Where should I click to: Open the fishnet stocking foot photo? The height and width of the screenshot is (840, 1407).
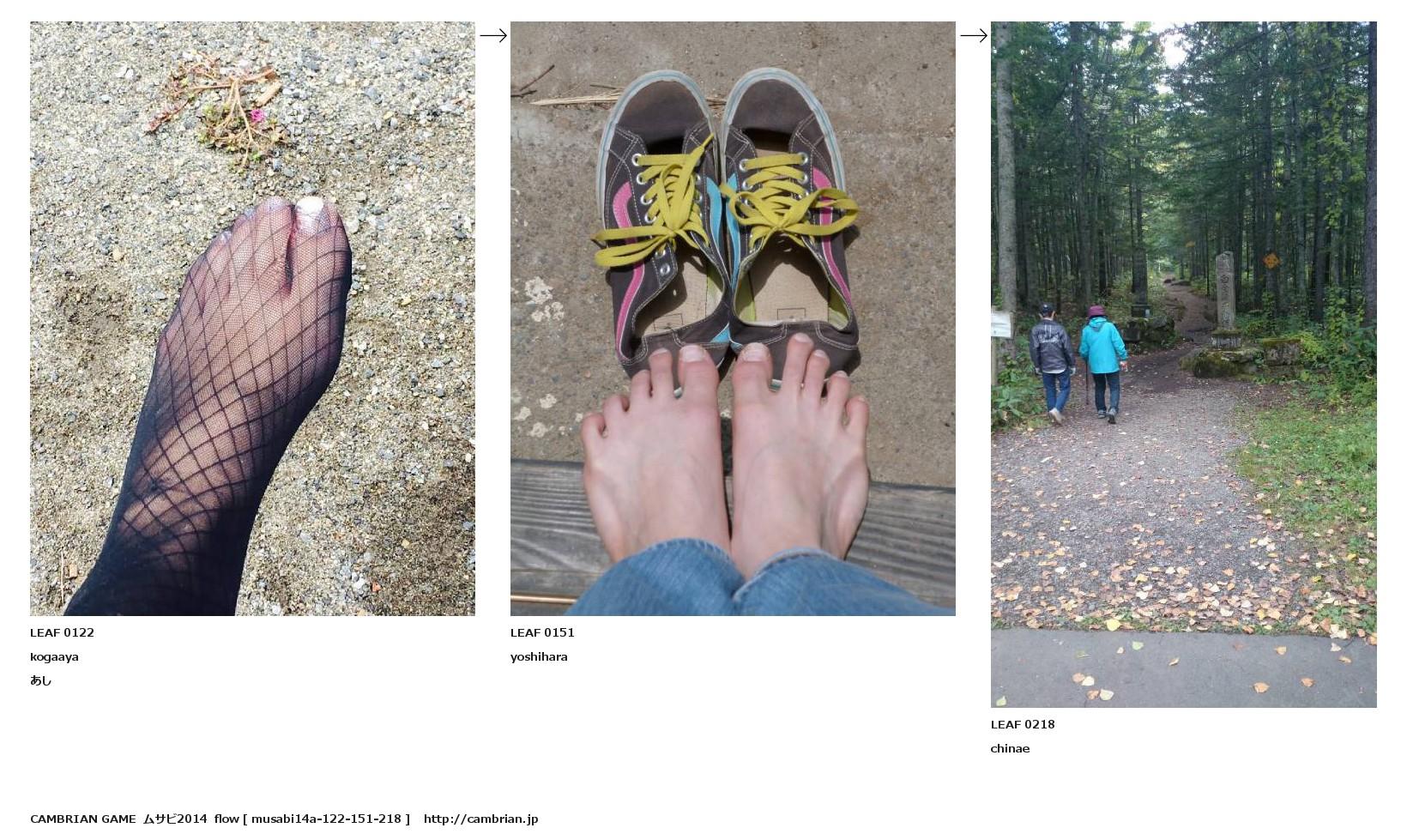click(x=252, y=318)
